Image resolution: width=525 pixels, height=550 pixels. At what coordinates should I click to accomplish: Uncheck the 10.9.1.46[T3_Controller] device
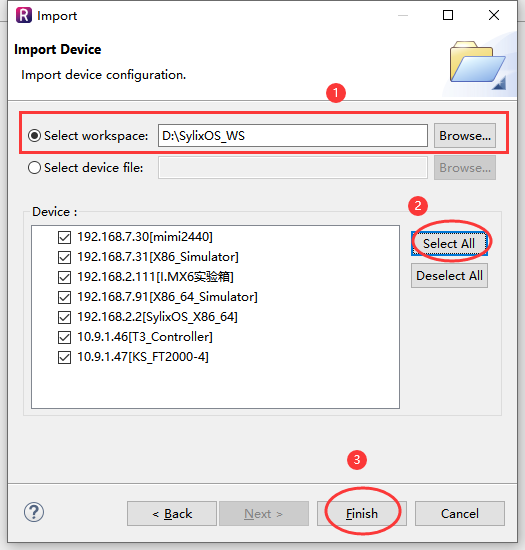(x=65, y=337)
